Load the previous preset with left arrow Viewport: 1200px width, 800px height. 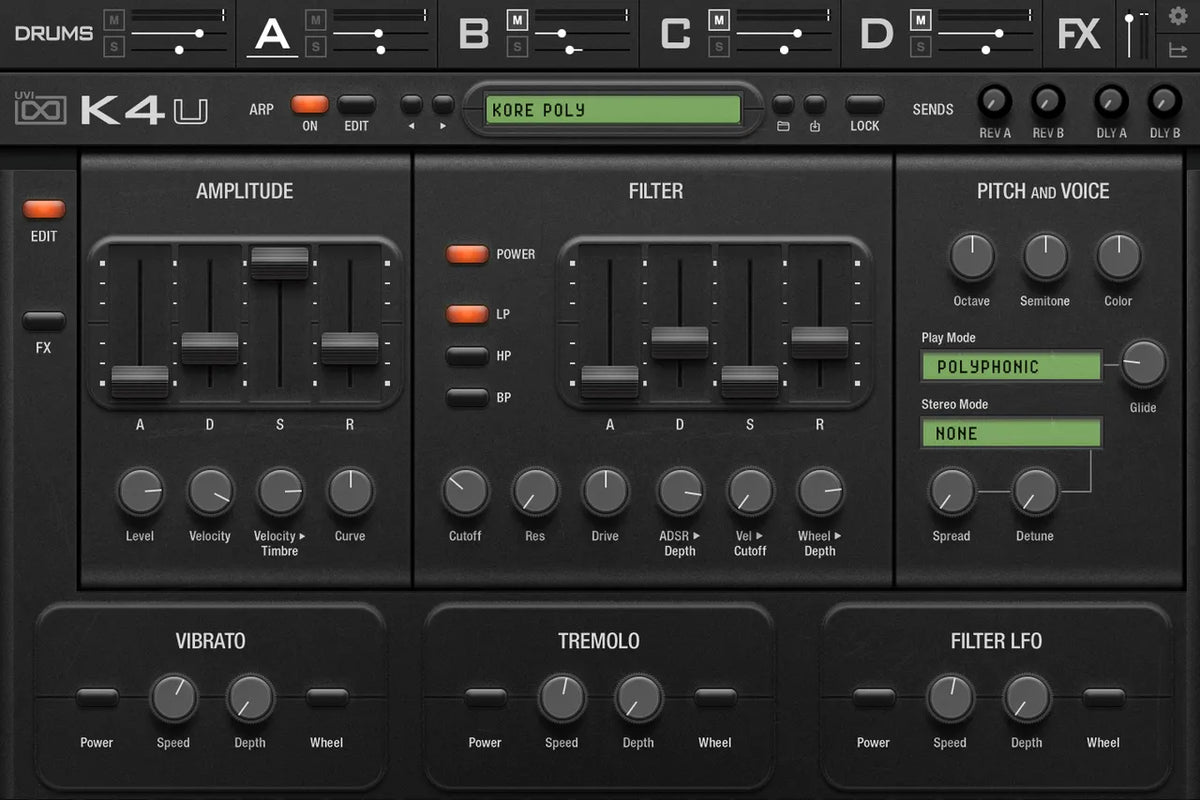coord(411,105)
